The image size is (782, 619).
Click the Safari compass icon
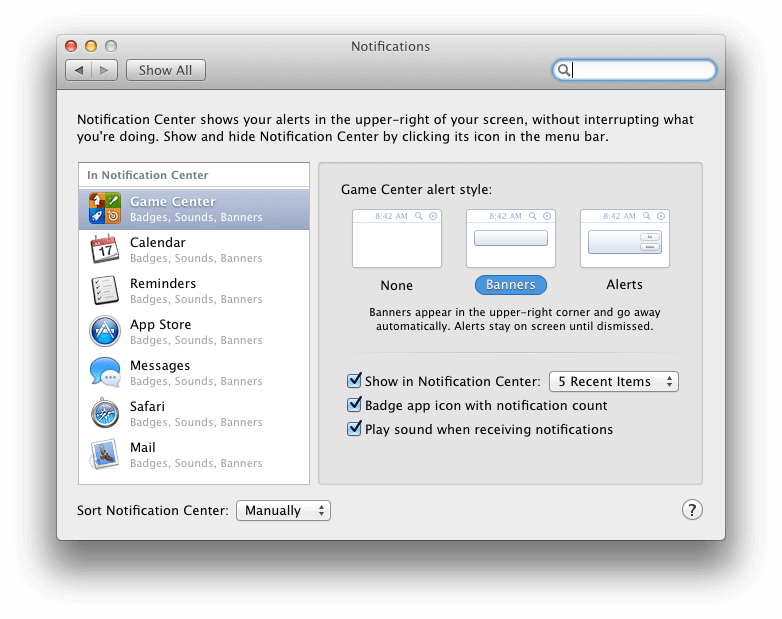[x=105, y=413]
